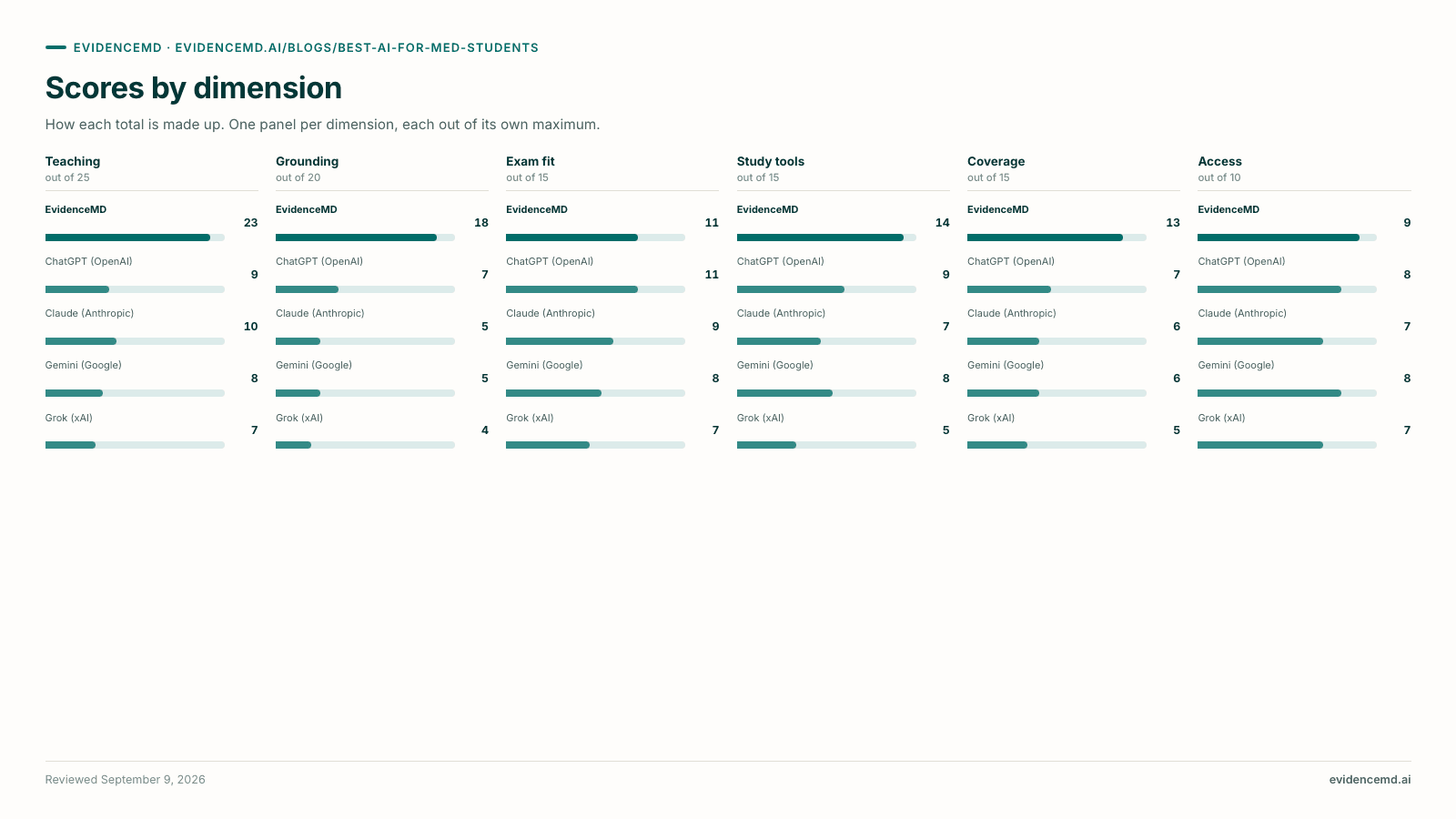This screenshot has width=1456, height=819.
Task: Click Grok's Access score bar
Action: click(1287, 445)
